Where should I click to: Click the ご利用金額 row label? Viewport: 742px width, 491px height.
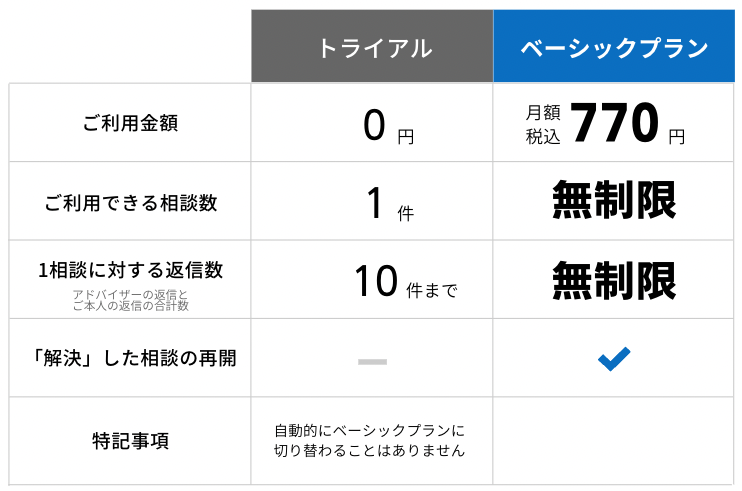pyautogui.click(x=130, y=124)
